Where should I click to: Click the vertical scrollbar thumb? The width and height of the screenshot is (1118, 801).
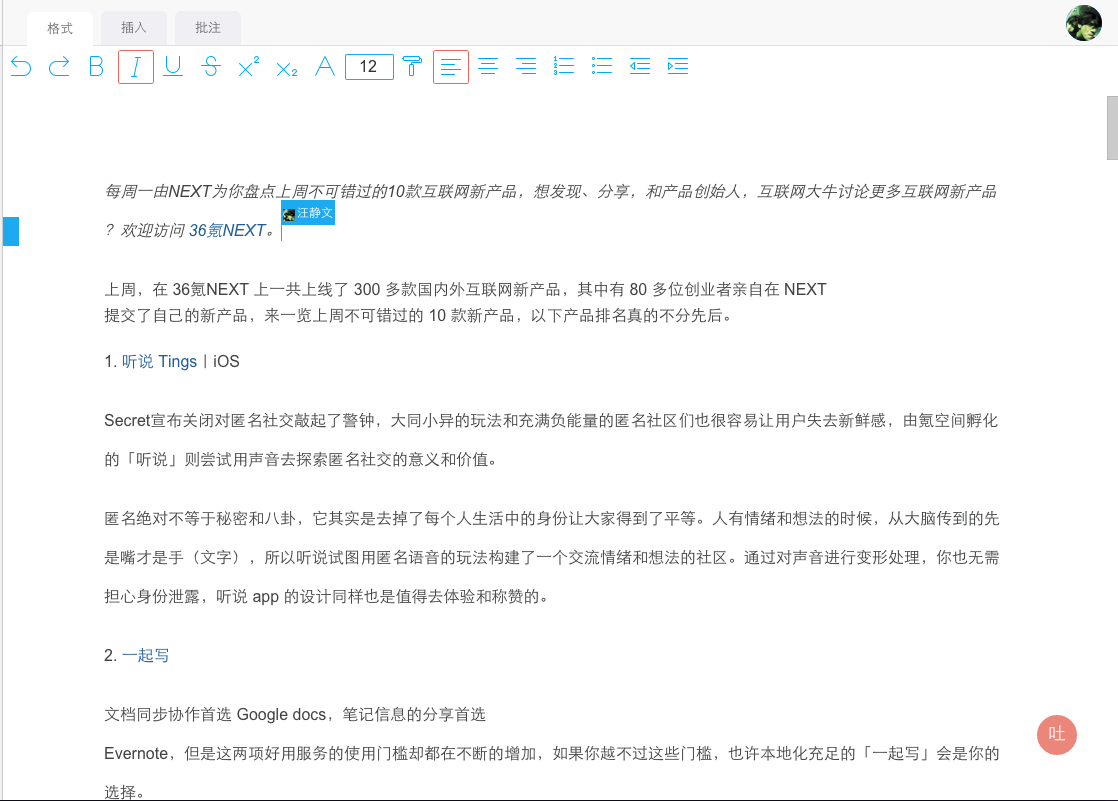(1112, 128)
